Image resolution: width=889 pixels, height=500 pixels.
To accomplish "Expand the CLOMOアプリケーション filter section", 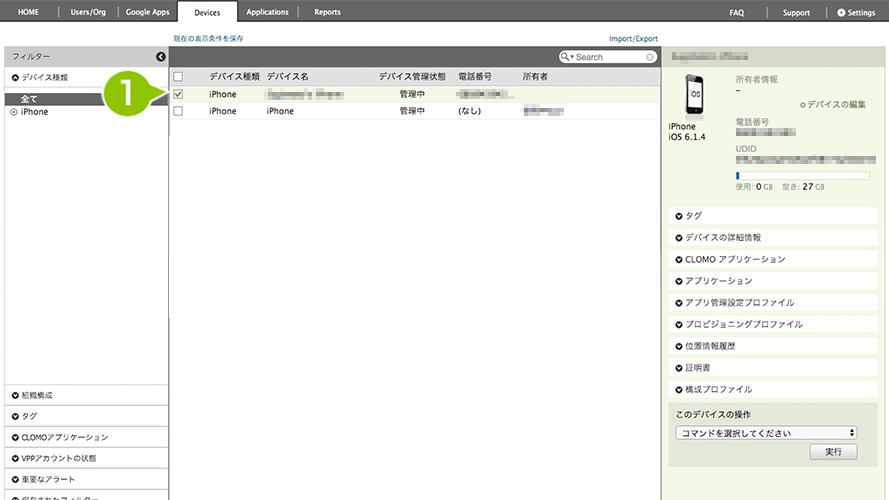I will click(86, 437).
